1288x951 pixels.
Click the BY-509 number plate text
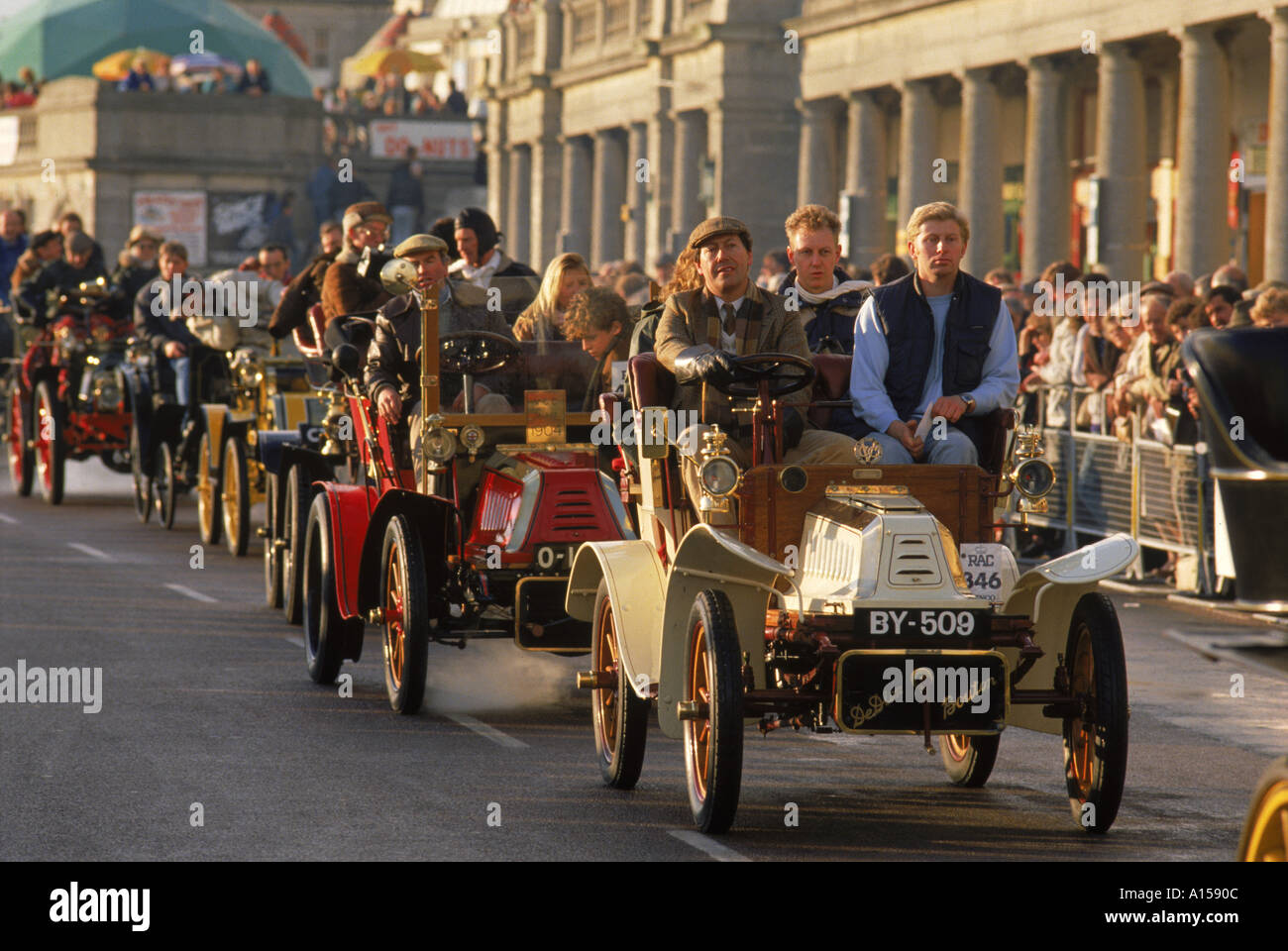point(920,623)
